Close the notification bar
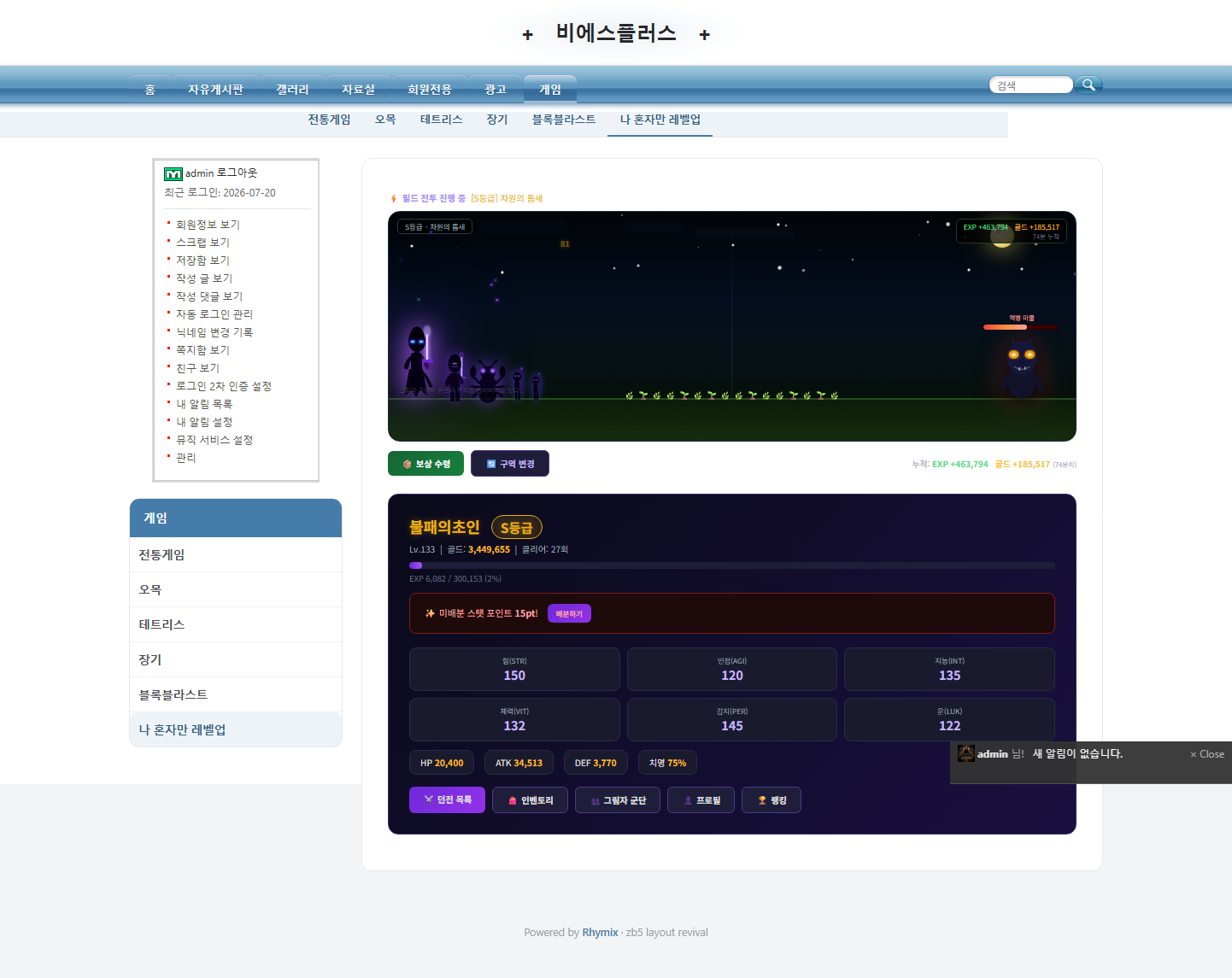The width and height of the screenshot is (1232, 978). (x=1207, y=754)
